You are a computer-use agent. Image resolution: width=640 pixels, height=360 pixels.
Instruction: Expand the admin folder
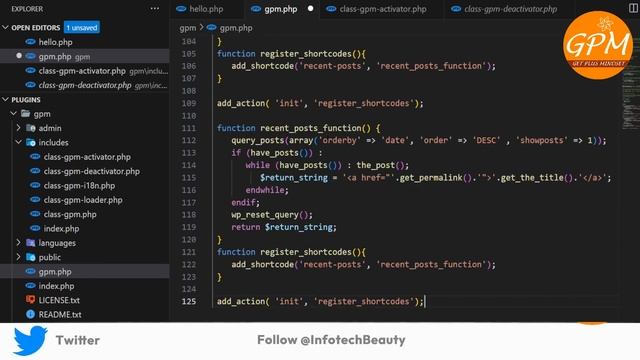coord(18,128)
